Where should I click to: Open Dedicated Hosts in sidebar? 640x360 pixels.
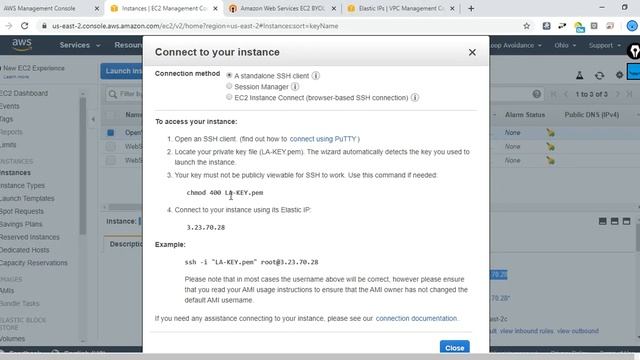[x=24, y=250]
